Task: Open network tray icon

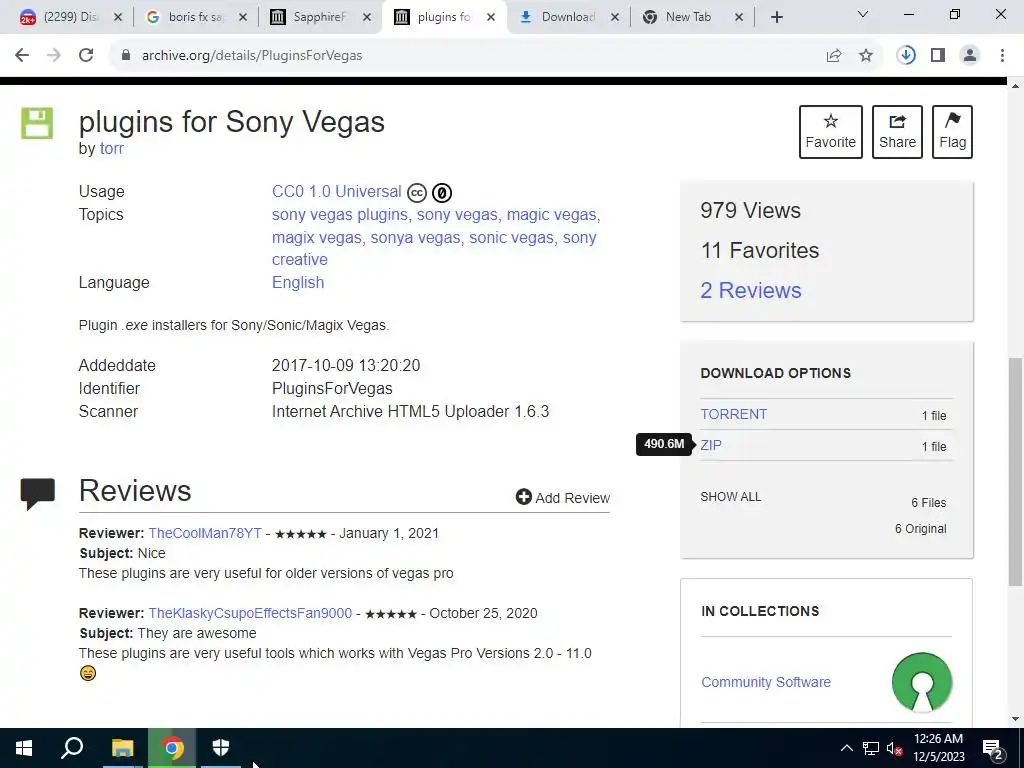Action: 871,748
